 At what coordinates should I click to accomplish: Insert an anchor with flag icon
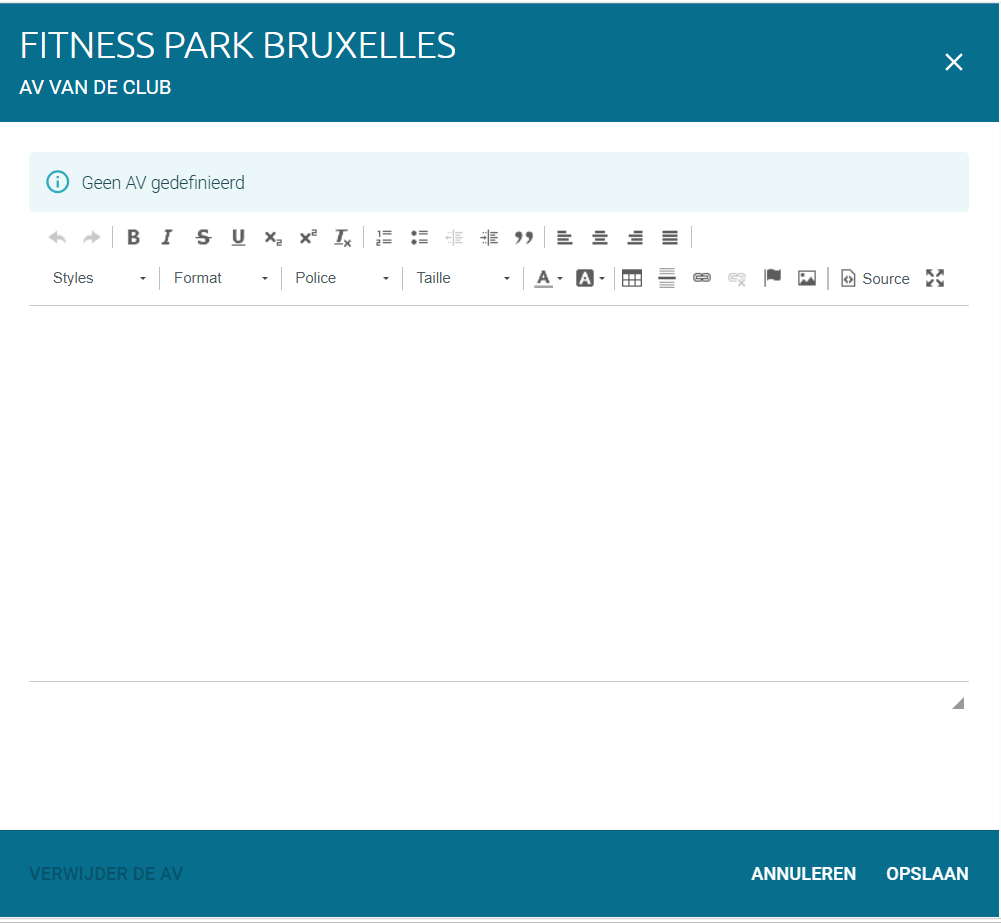pyautogui.click(x=772, y=278)
